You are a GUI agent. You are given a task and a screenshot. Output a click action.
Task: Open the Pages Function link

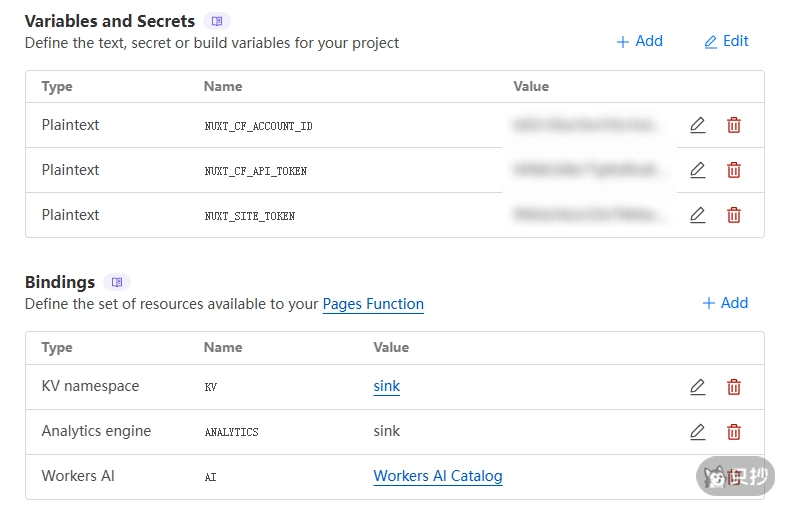point(373,304)
